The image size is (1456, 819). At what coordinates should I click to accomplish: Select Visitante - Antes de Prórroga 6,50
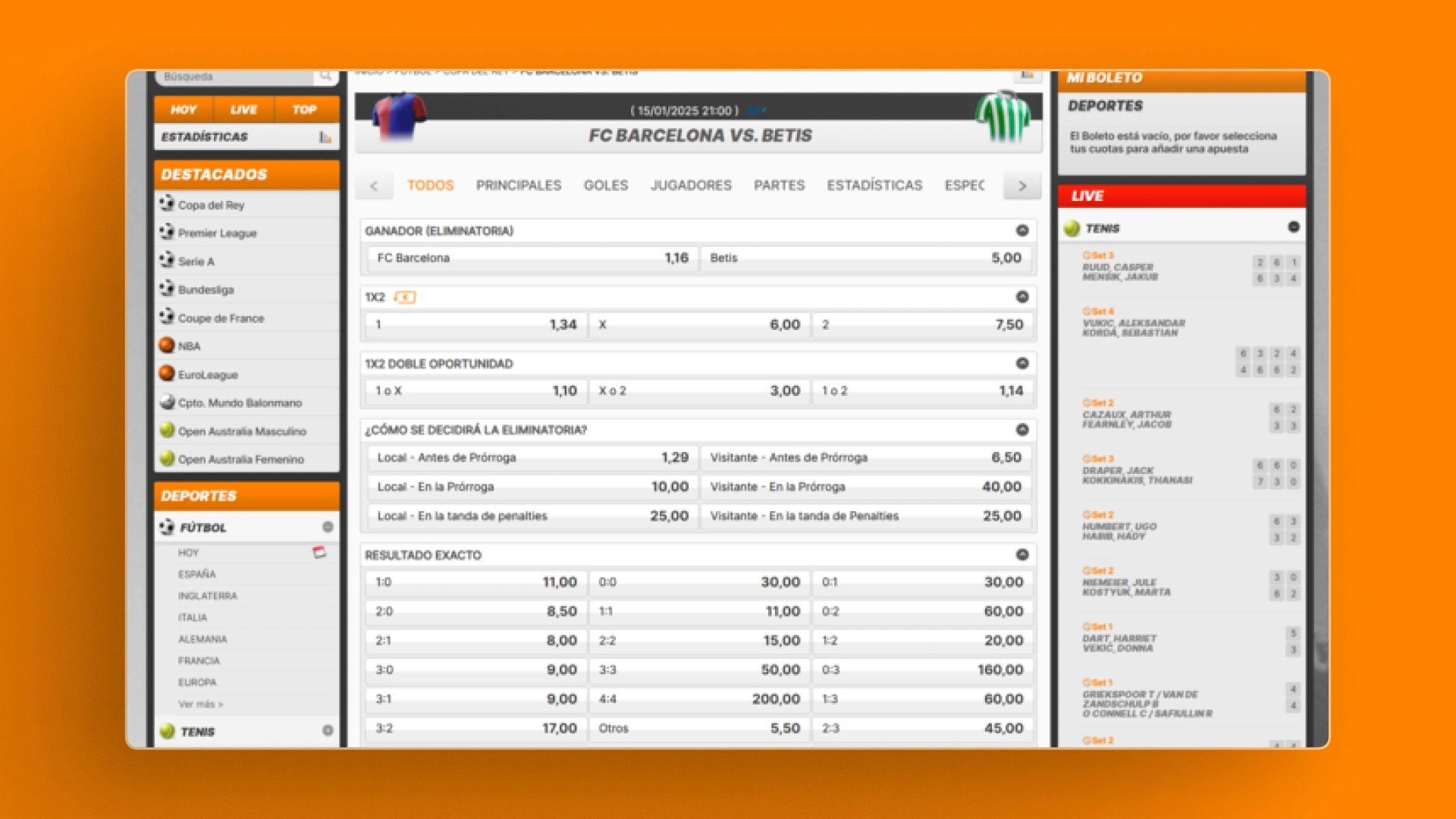(x=865, y=457)
